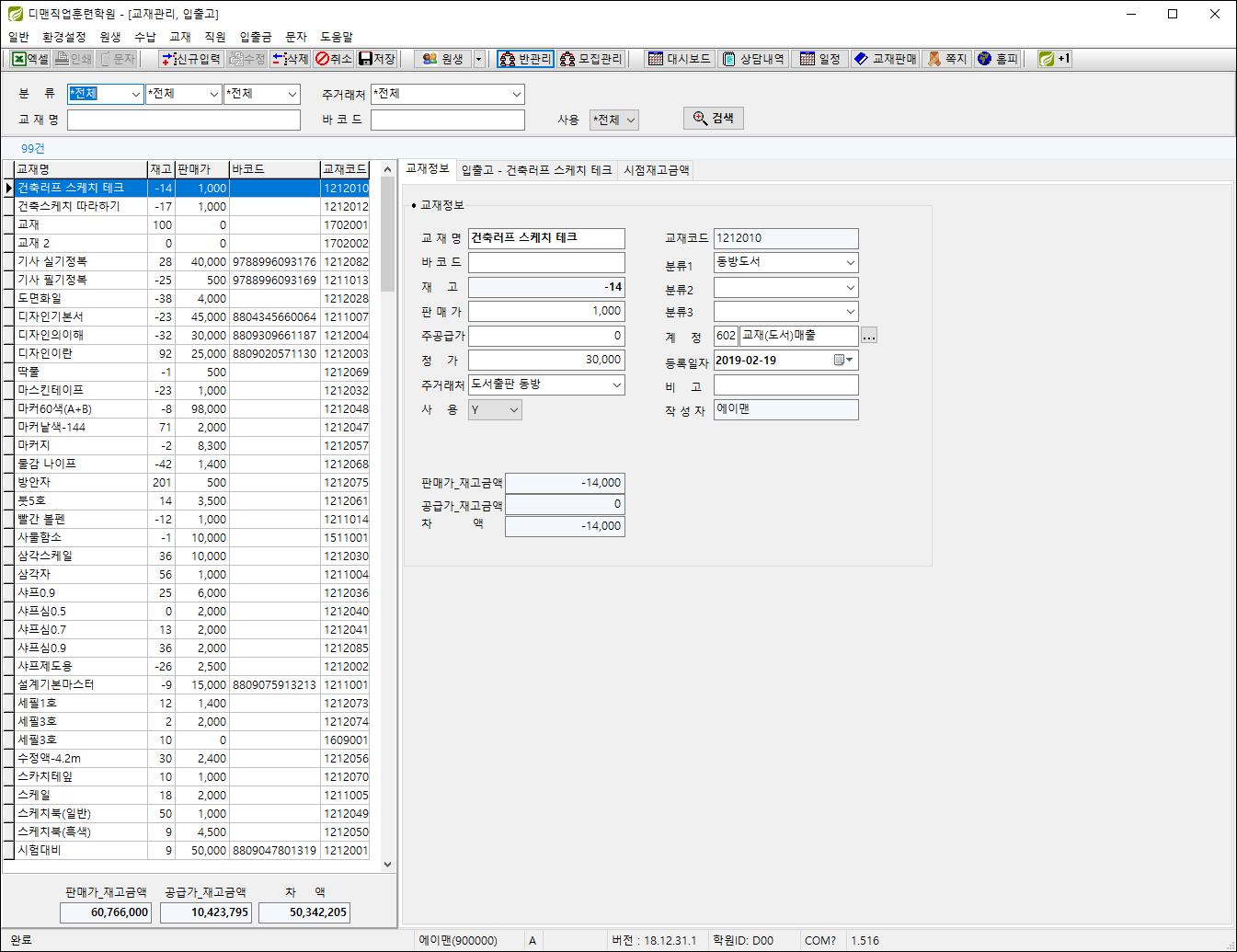
Task: Sort by the 교재코드 column header
Action: tap(345, 169)
